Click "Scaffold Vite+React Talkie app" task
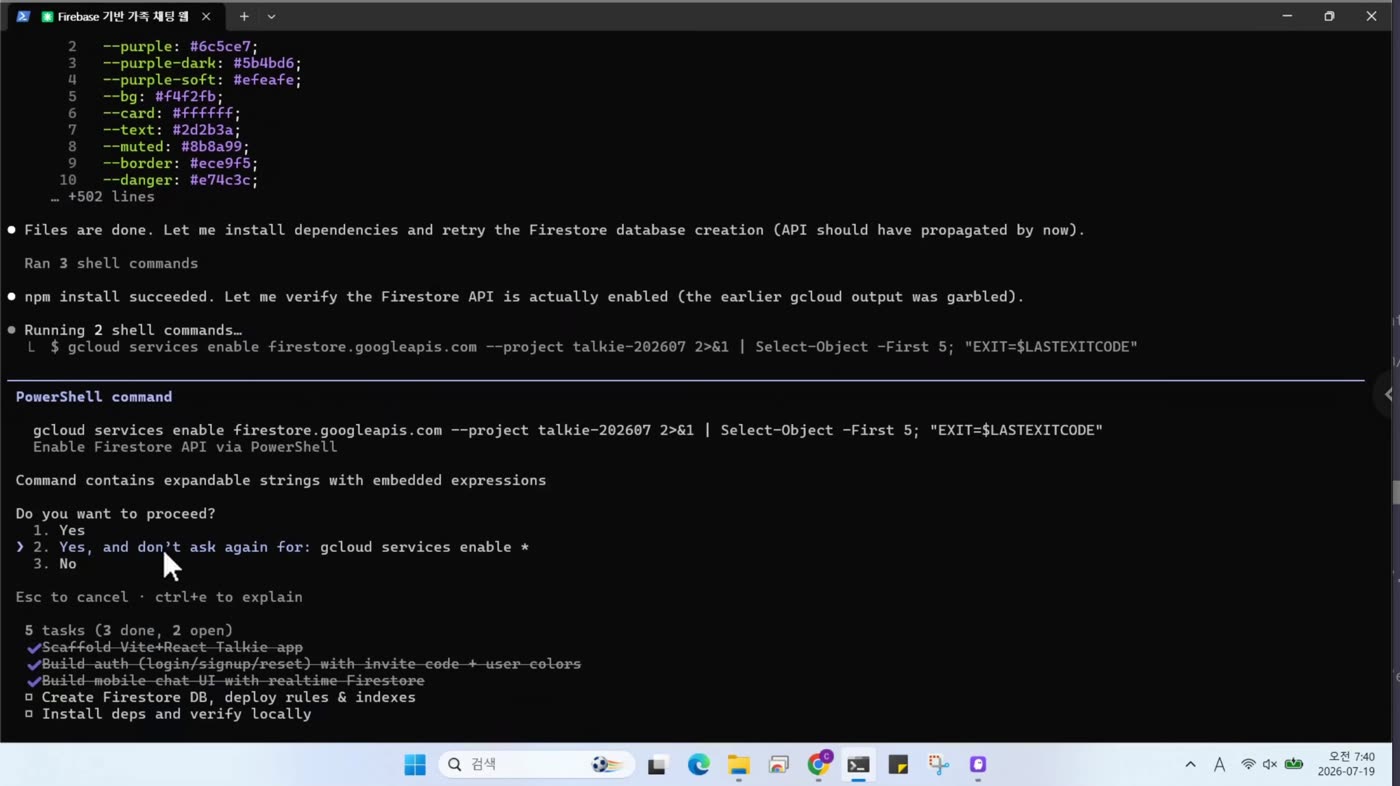This screenshot has width=1400, height=786. (x=172, y=647)
